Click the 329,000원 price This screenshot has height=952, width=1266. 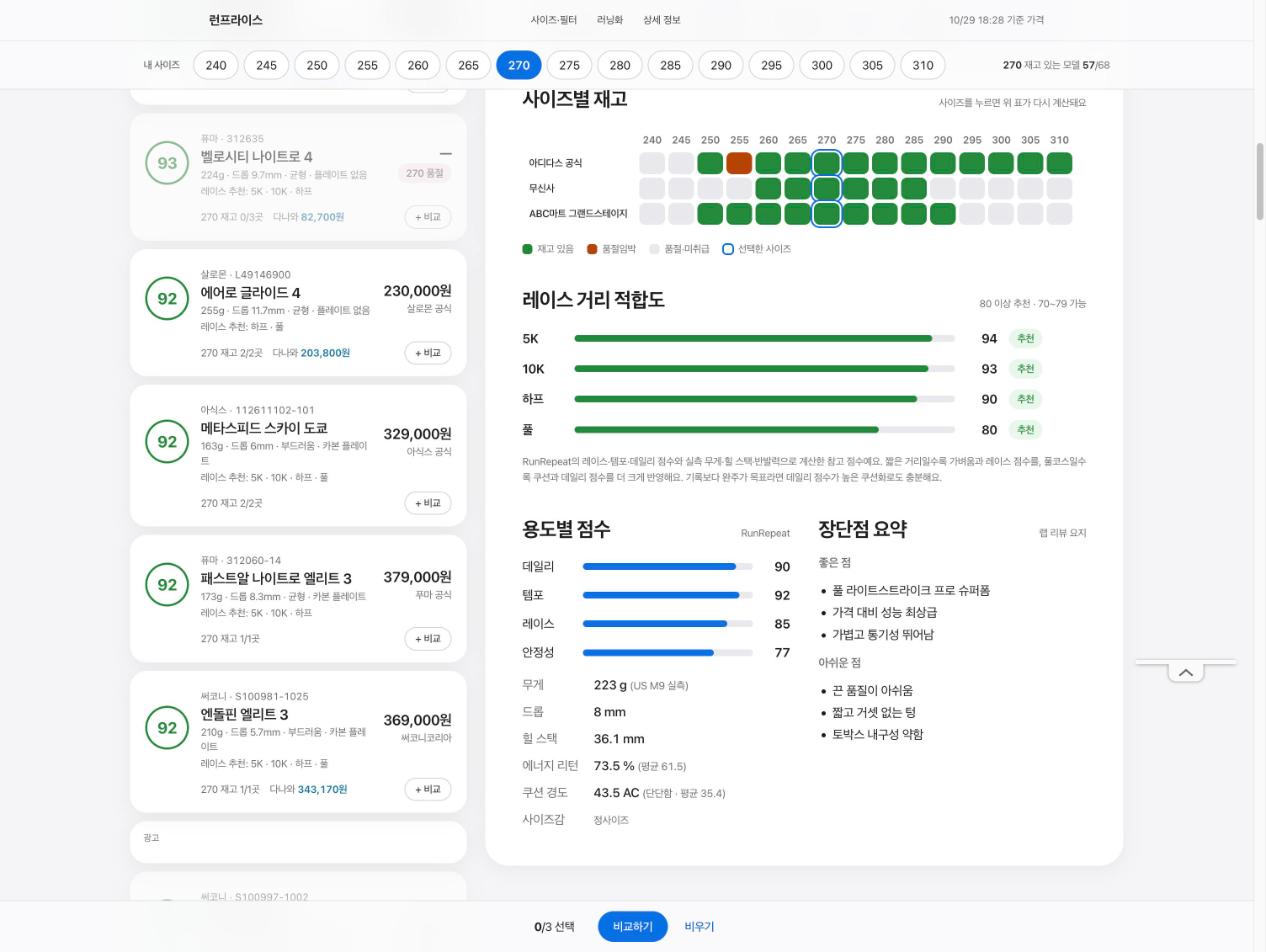tap(417, 434)
